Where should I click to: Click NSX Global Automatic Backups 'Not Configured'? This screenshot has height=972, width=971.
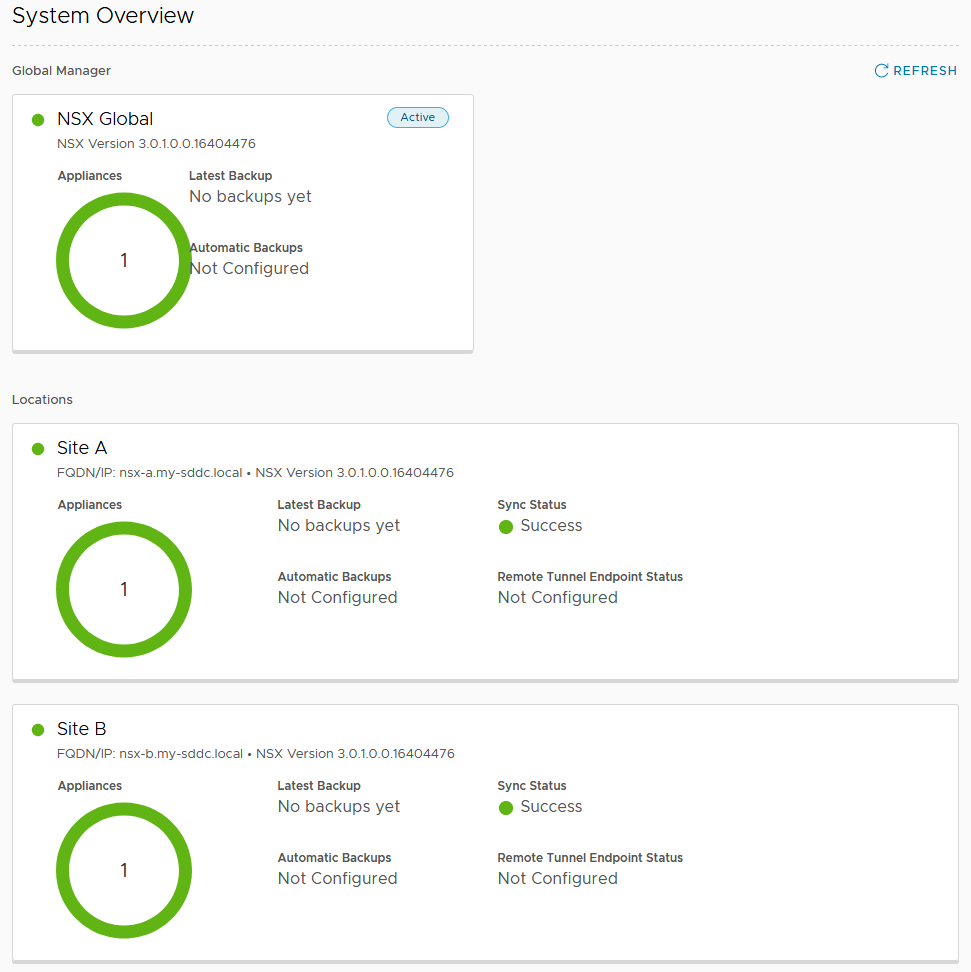click(x=249, y=268)
